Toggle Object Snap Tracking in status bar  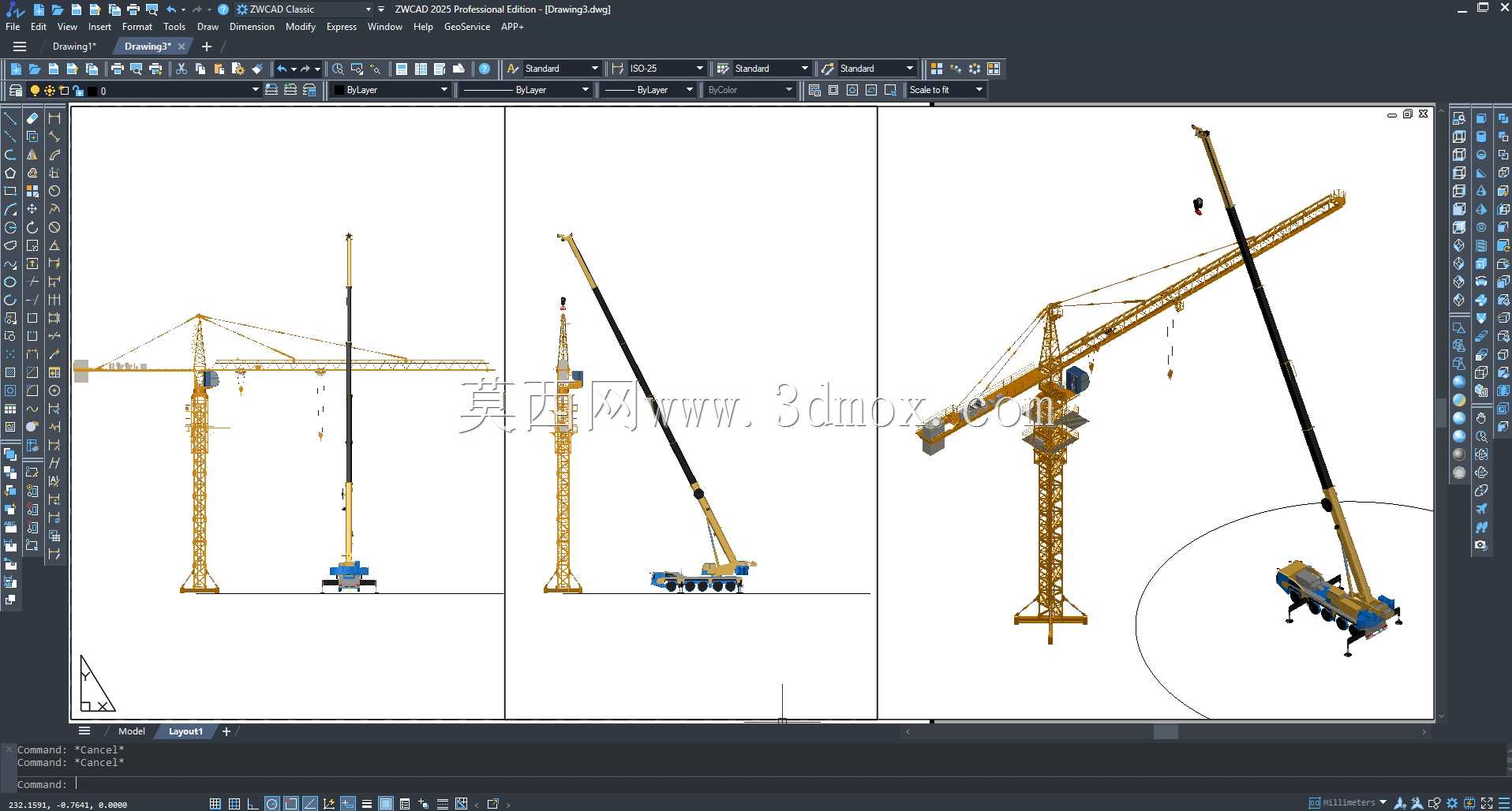click(310, 804)
